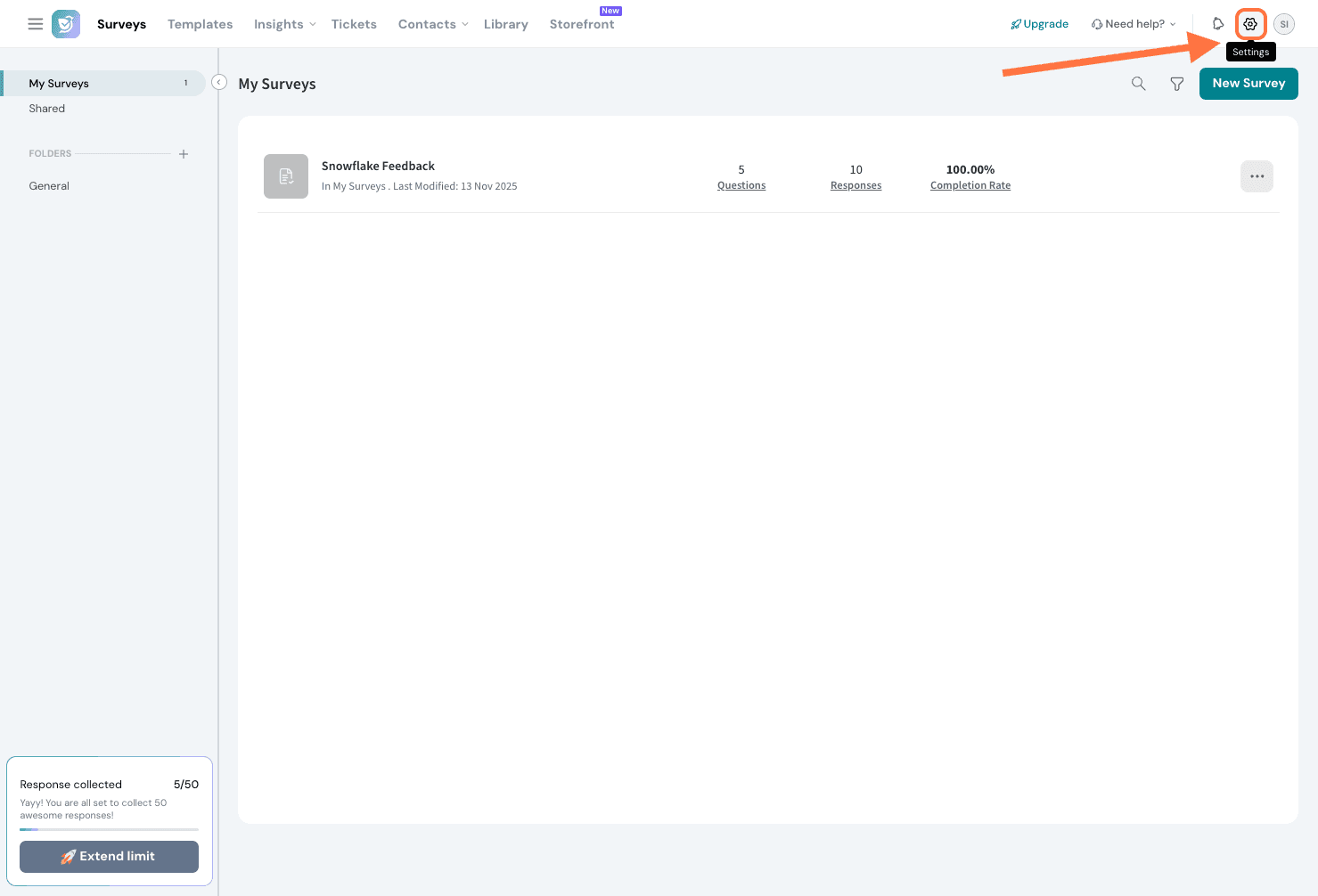Search surveys using magnifier icon

pos(1138,84)
